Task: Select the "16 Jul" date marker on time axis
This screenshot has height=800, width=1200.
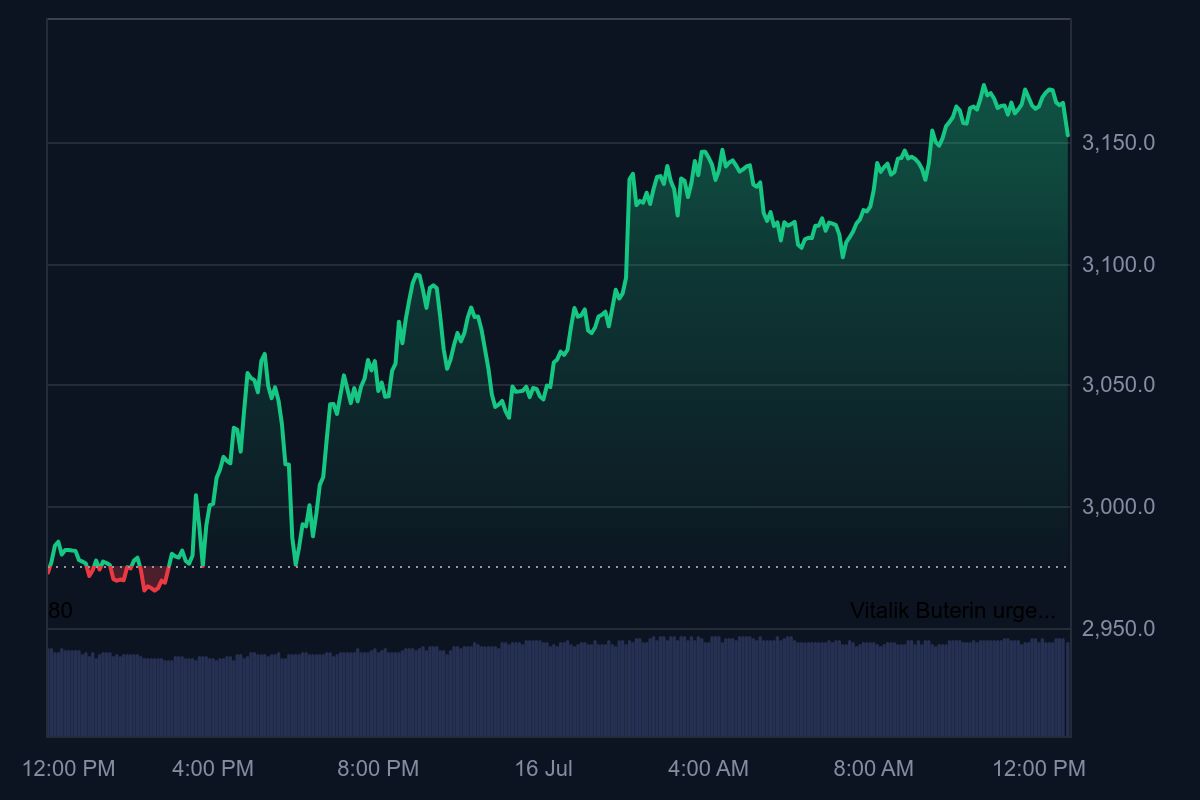Action: (543, 769)
